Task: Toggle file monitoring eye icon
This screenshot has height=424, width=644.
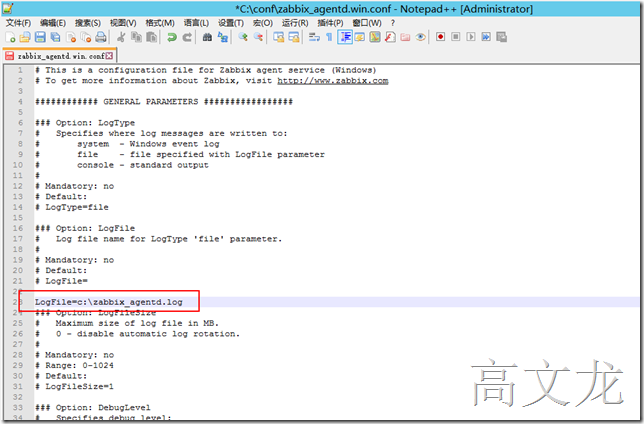Action: [x=420, y=37]
